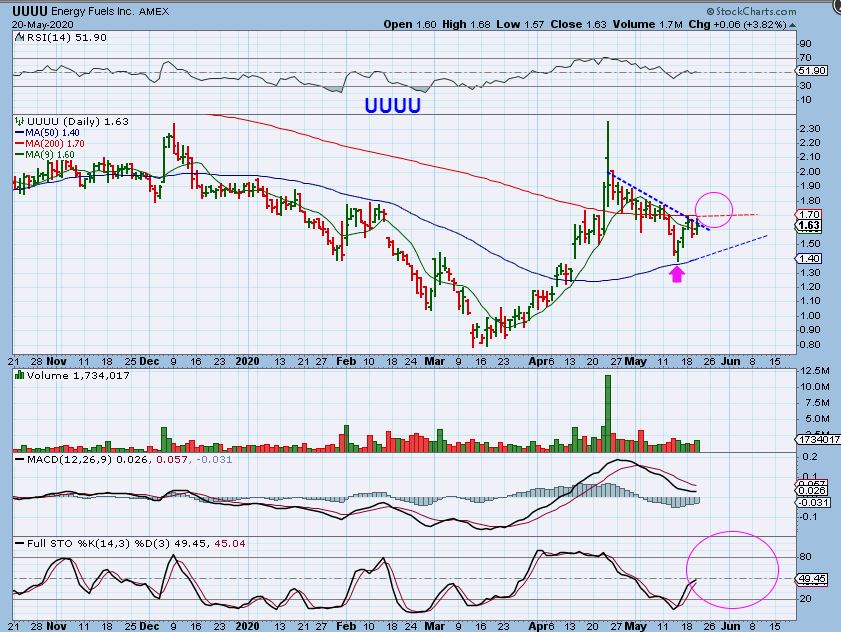Viewport: 841px width, 632px height.
Task: Click the 1734017 volume axis tag
Action: pyautogui.click(x=817, y=439)
